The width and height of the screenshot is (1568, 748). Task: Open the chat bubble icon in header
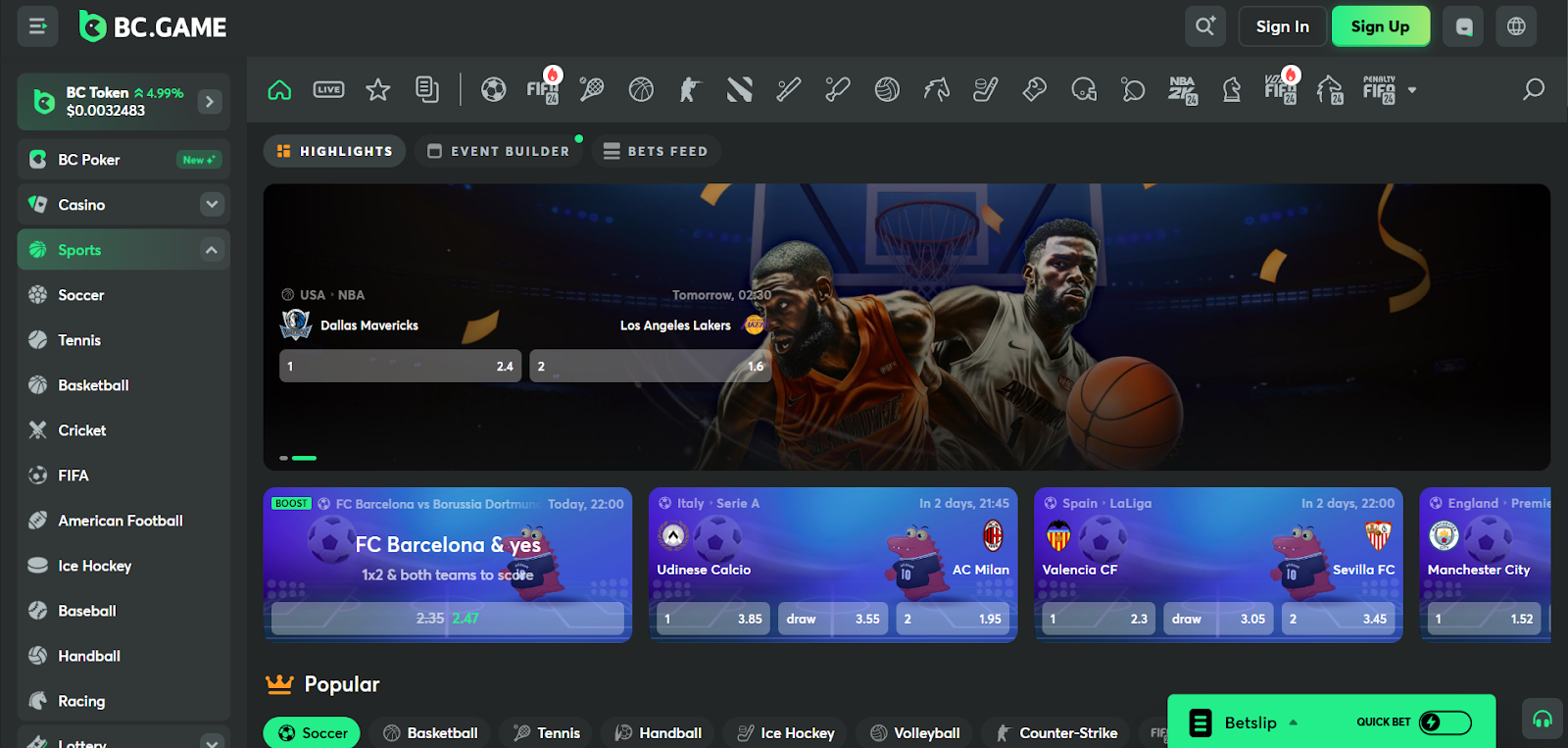(1463, 26)
